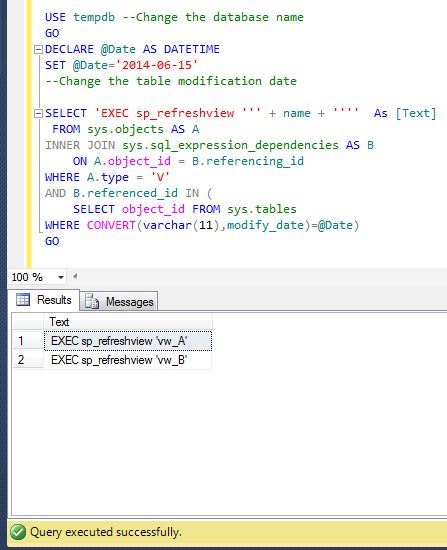Select row header number 1
This screenshot has height=550, width=447.
pyautogui.click(x=28, y=341)
